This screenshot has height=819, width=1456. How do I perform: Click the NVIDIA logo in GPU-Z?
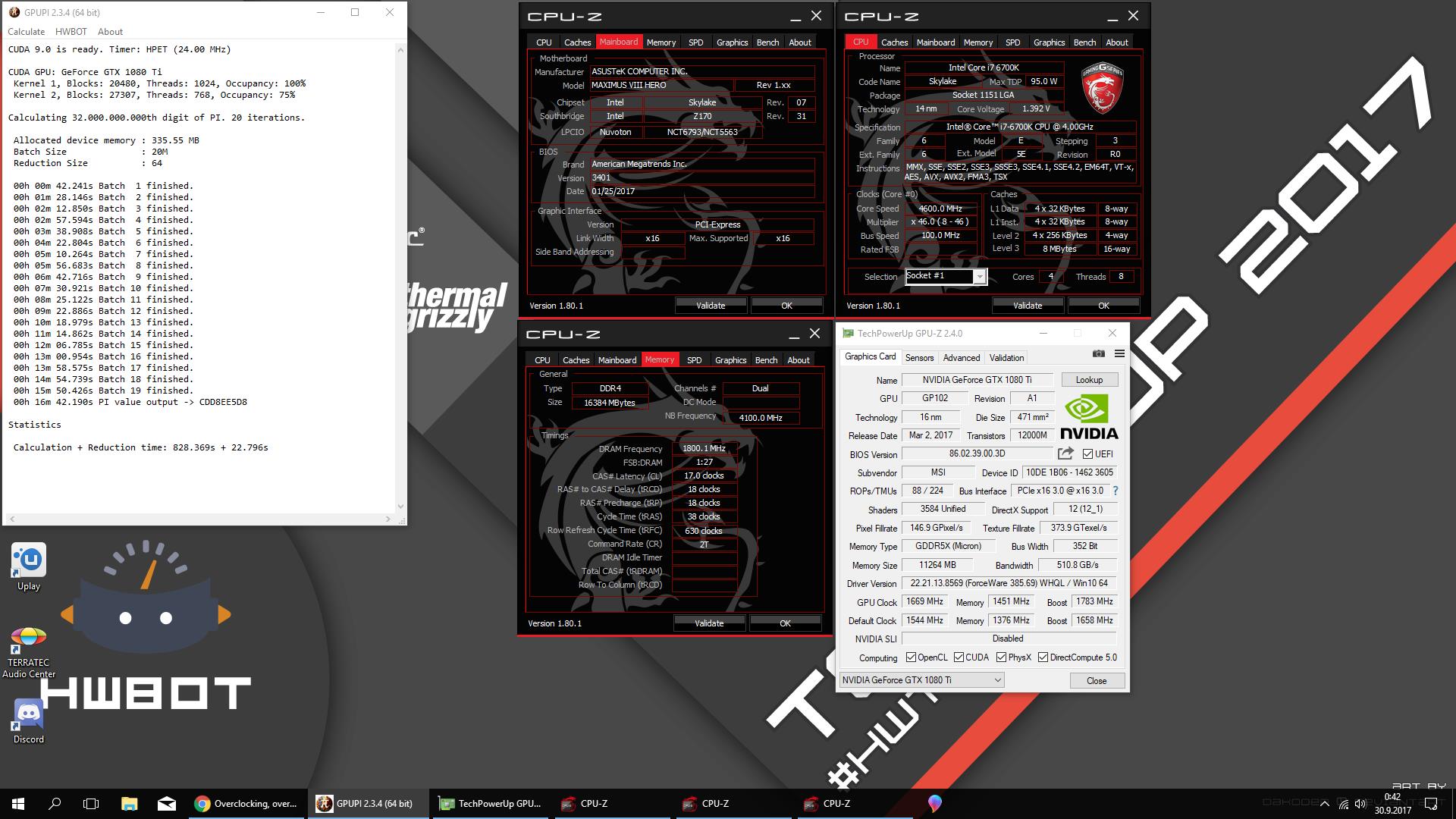pyautogui.click(x=1089, y=417)
